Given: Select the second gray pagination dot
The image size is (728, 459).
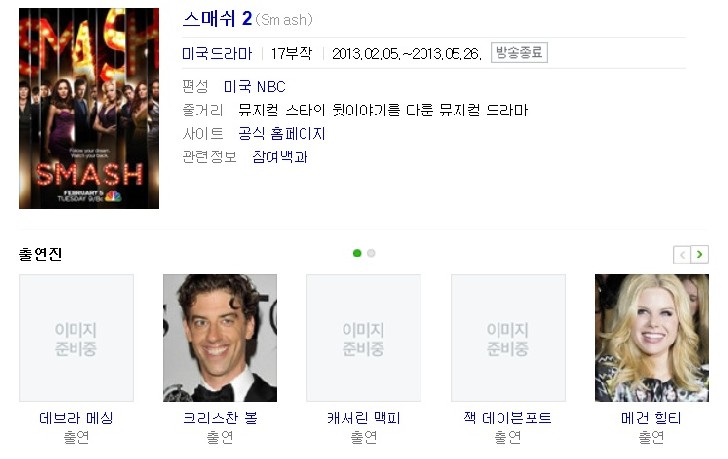Looking at the screenshot, I should click(371, 253).
